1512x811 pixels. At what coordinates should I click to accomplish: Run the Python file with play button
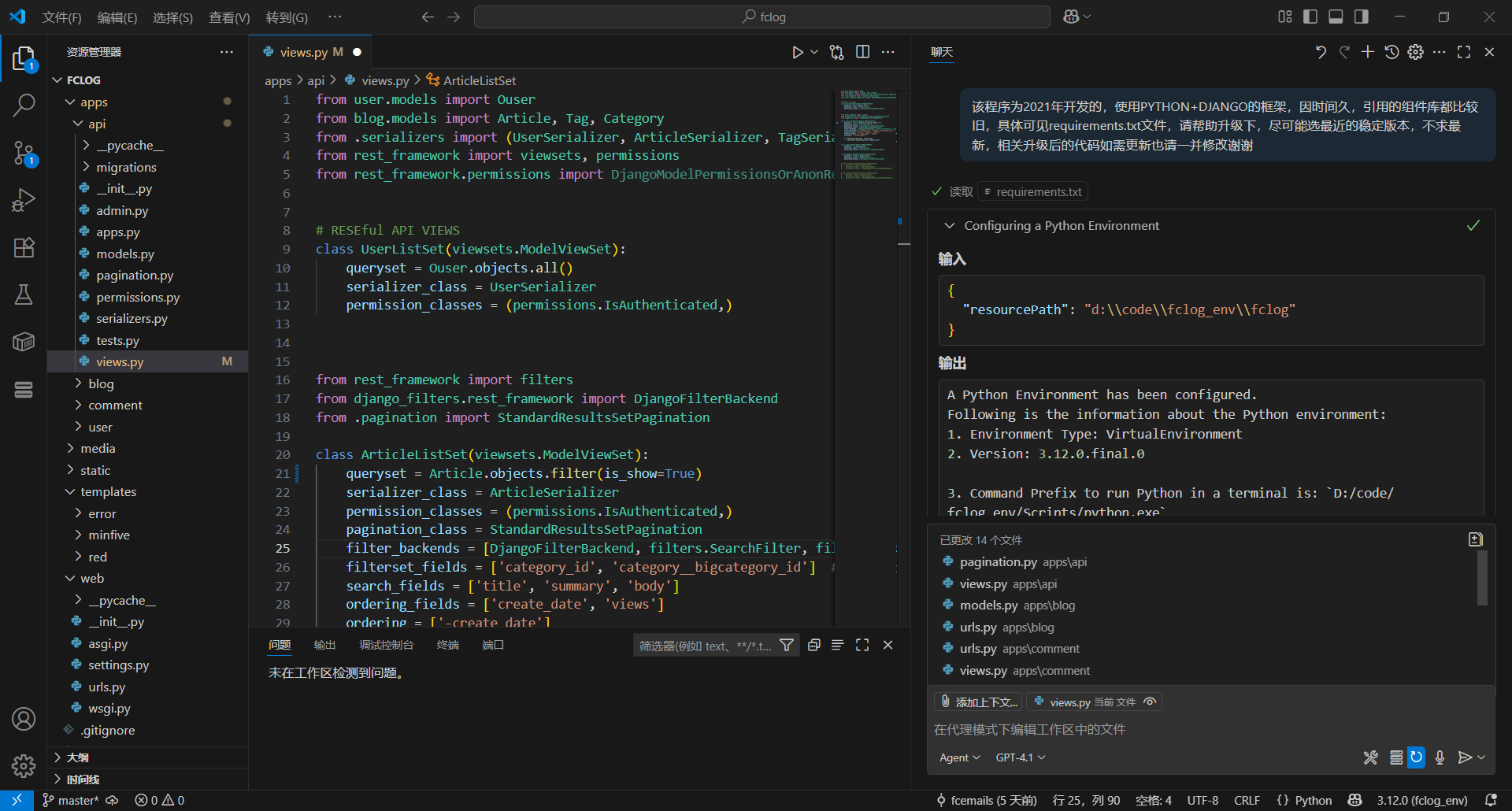797,52
